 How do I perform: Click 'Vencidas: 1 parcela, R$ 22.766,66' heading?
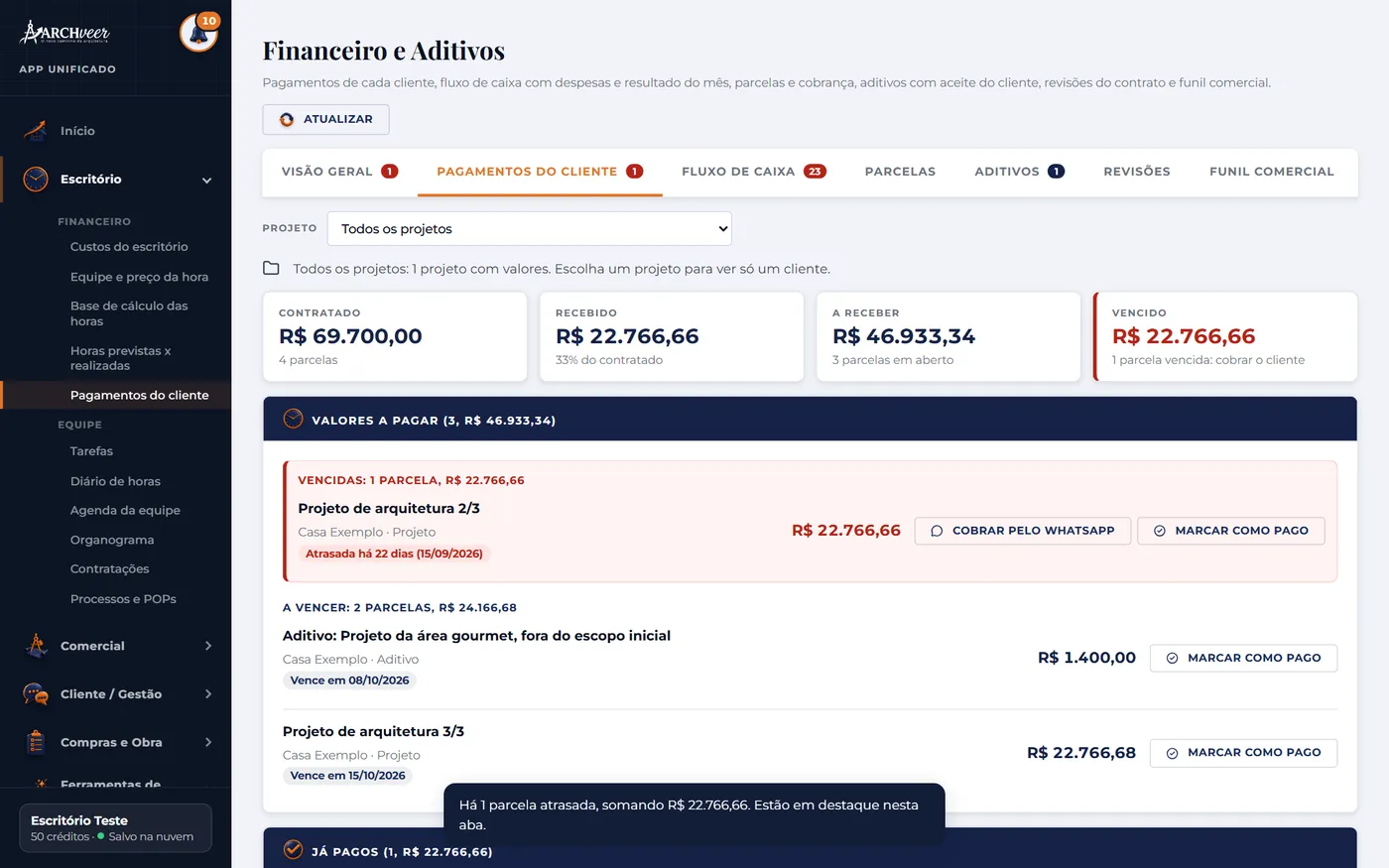[412, 480]
